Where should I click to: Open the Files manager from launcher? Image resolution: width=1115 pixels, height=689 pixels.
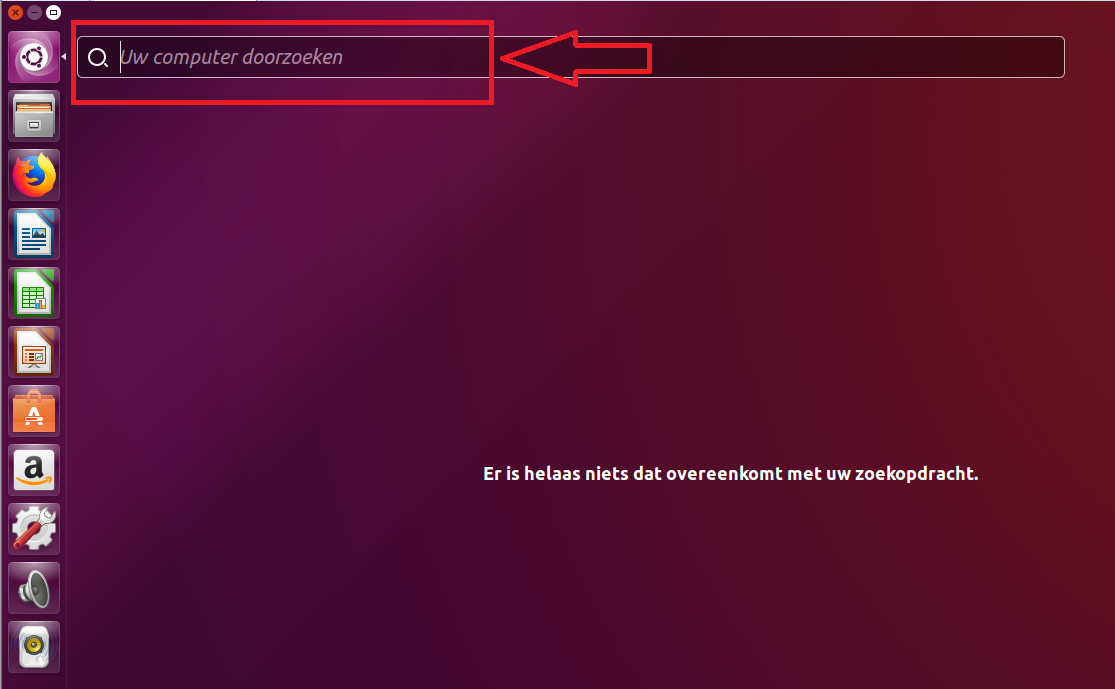pyautogui.click(x=34, y=116)
